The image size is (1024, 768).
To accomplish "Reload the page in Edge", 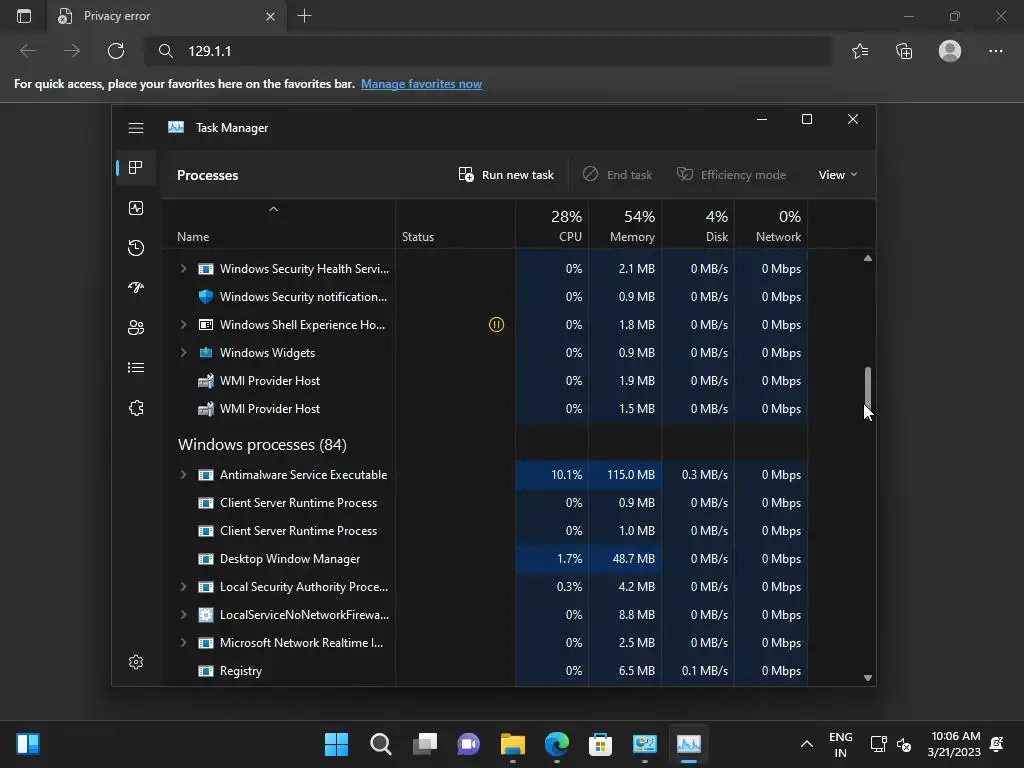I will click(116, 51).
